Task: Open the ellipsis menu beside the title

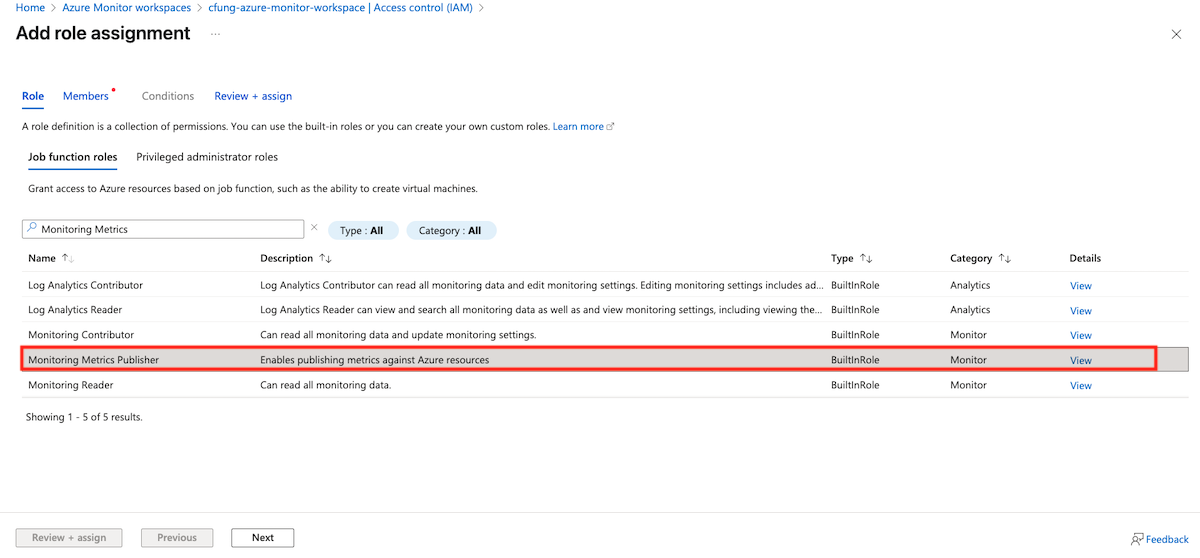Action: tap(215, 34)
